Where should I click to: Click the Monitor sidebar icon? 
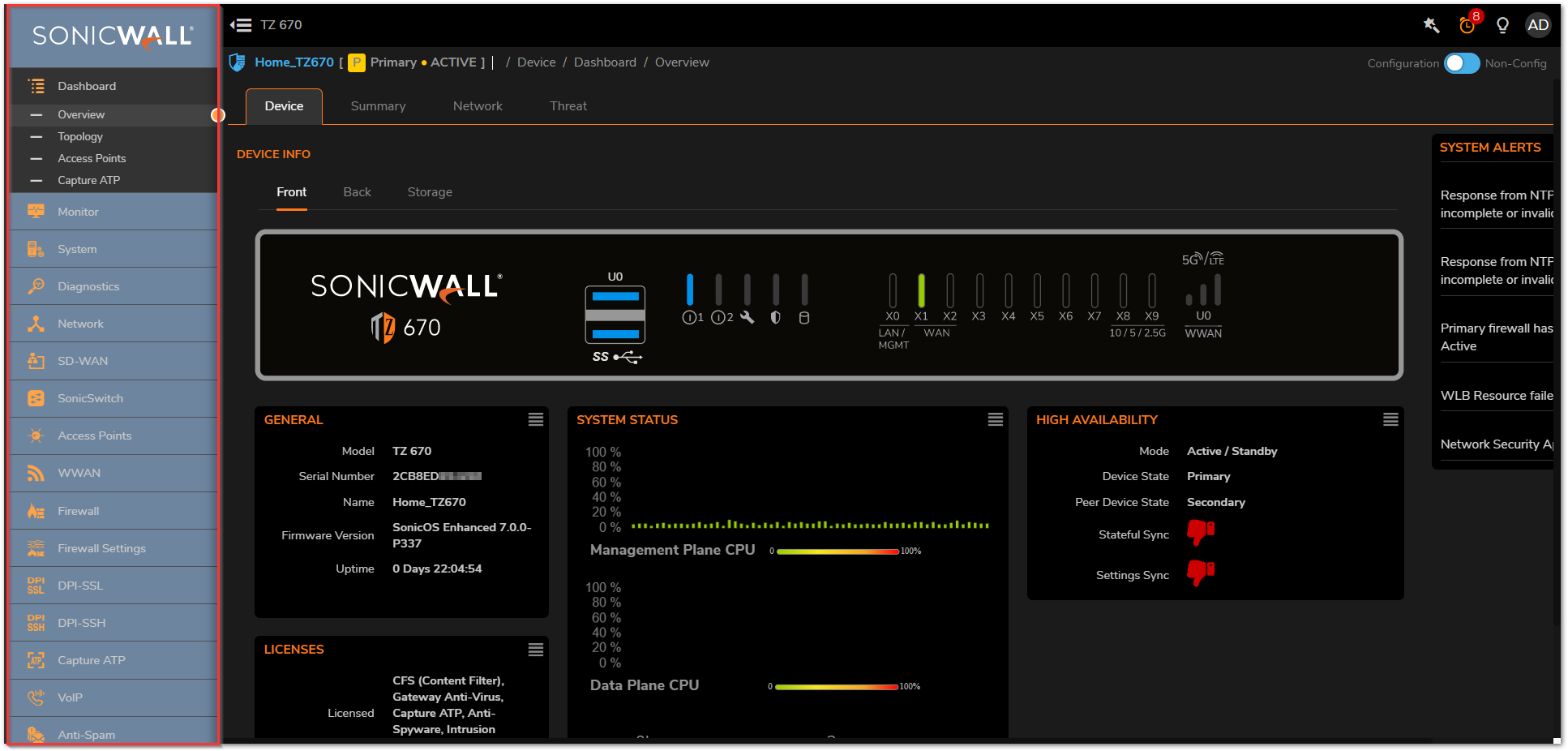pos(36,212)
